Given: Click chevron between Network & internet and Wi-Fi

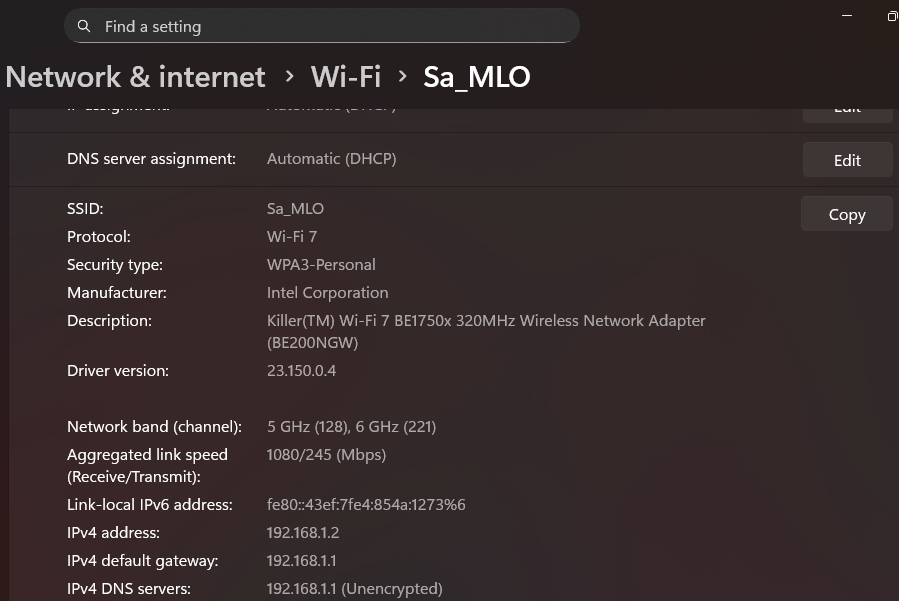Looking at the screenshot, I should (289, 77).
